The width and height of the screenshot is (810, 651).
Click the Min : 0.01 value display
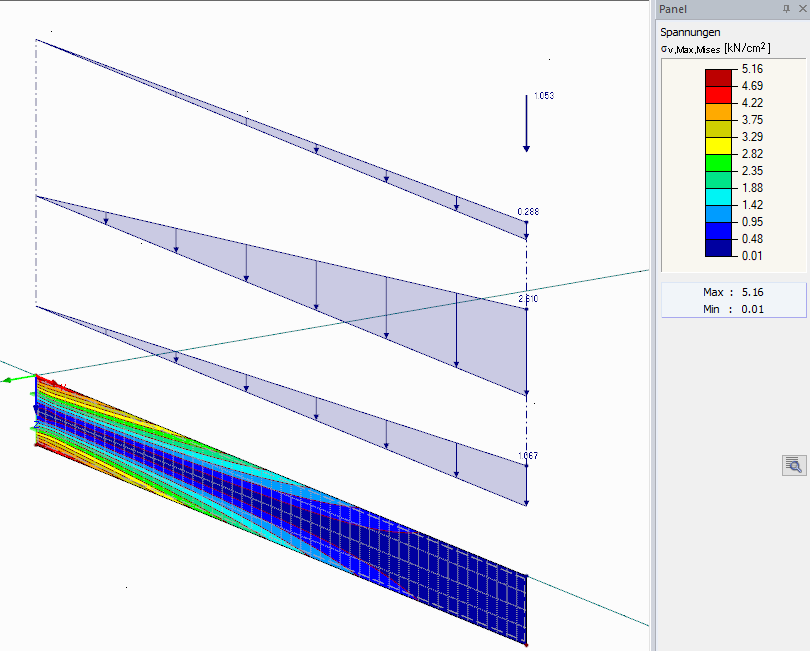pos(733,307)
